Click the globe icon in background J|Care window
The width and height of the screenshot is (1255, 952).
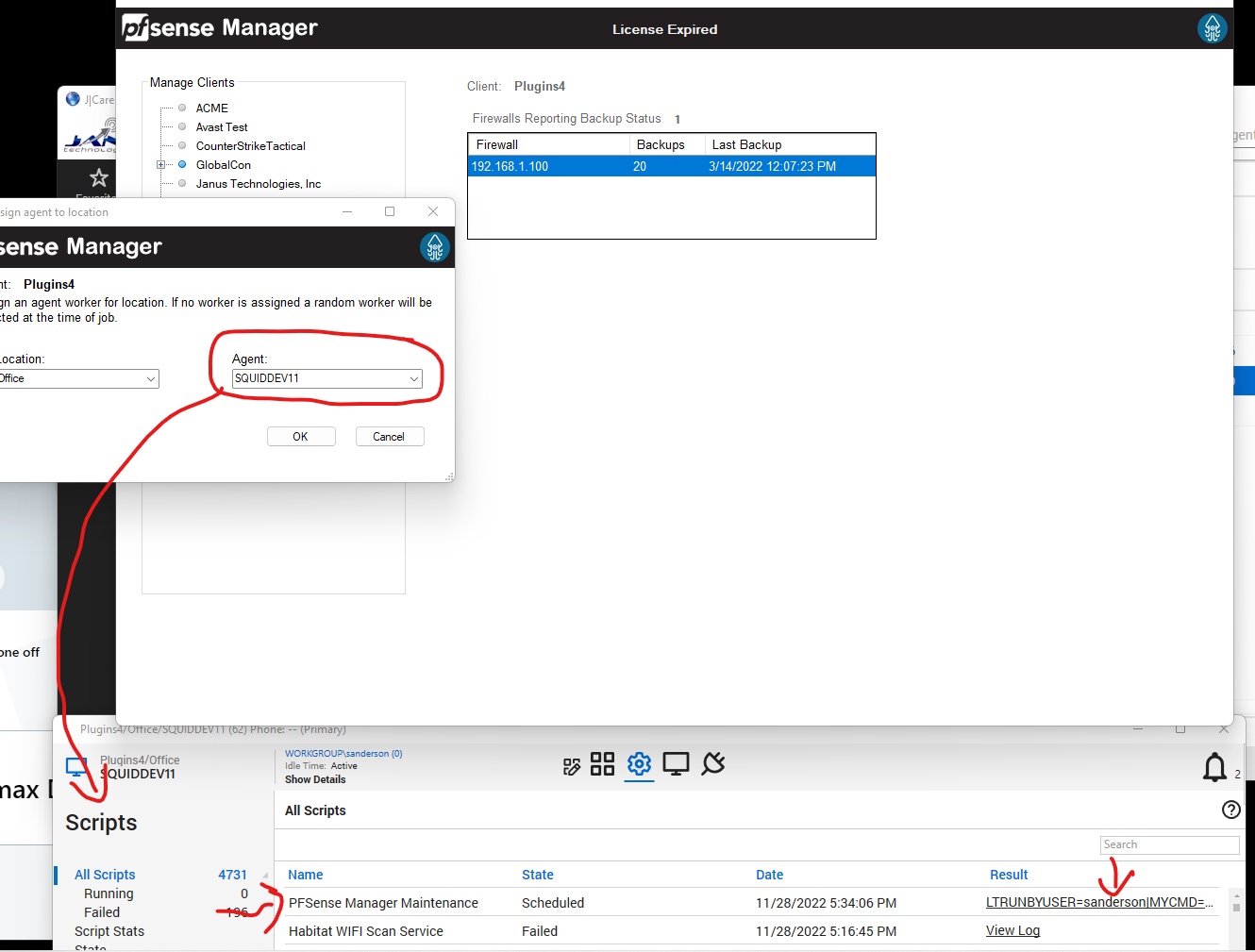pyautogui.click(x=73, y=98)
